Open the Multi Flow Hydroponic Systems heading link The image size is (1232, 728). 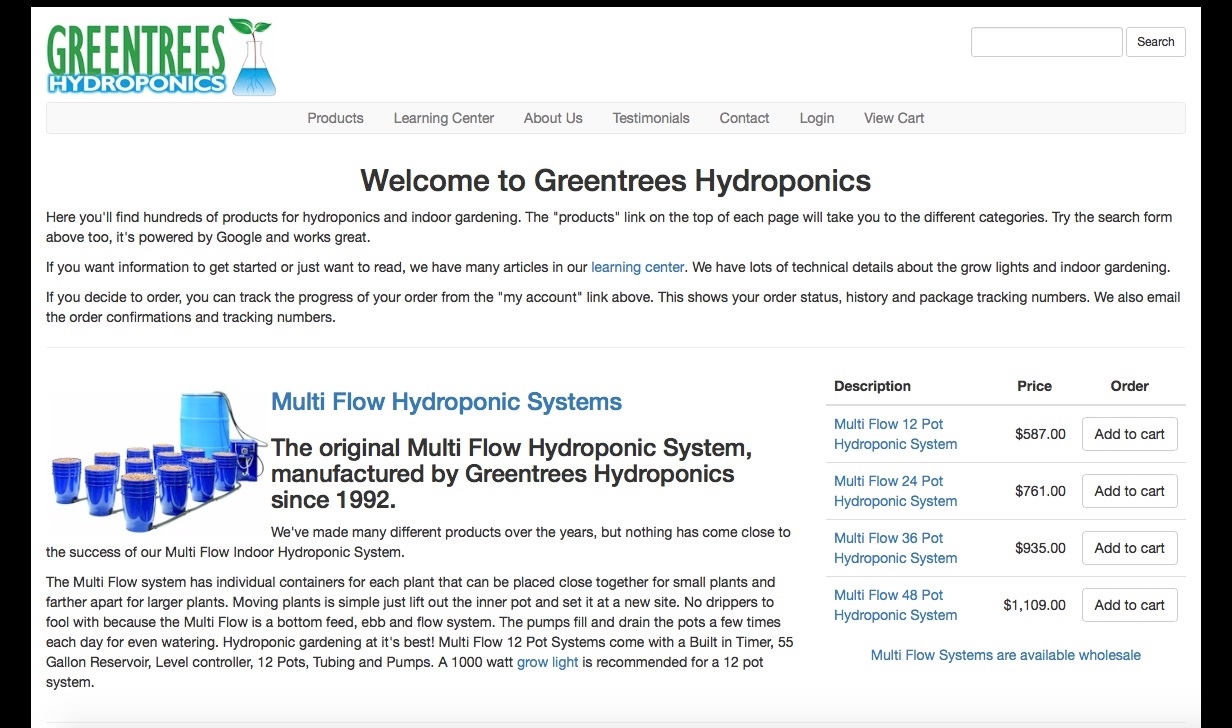446,402
